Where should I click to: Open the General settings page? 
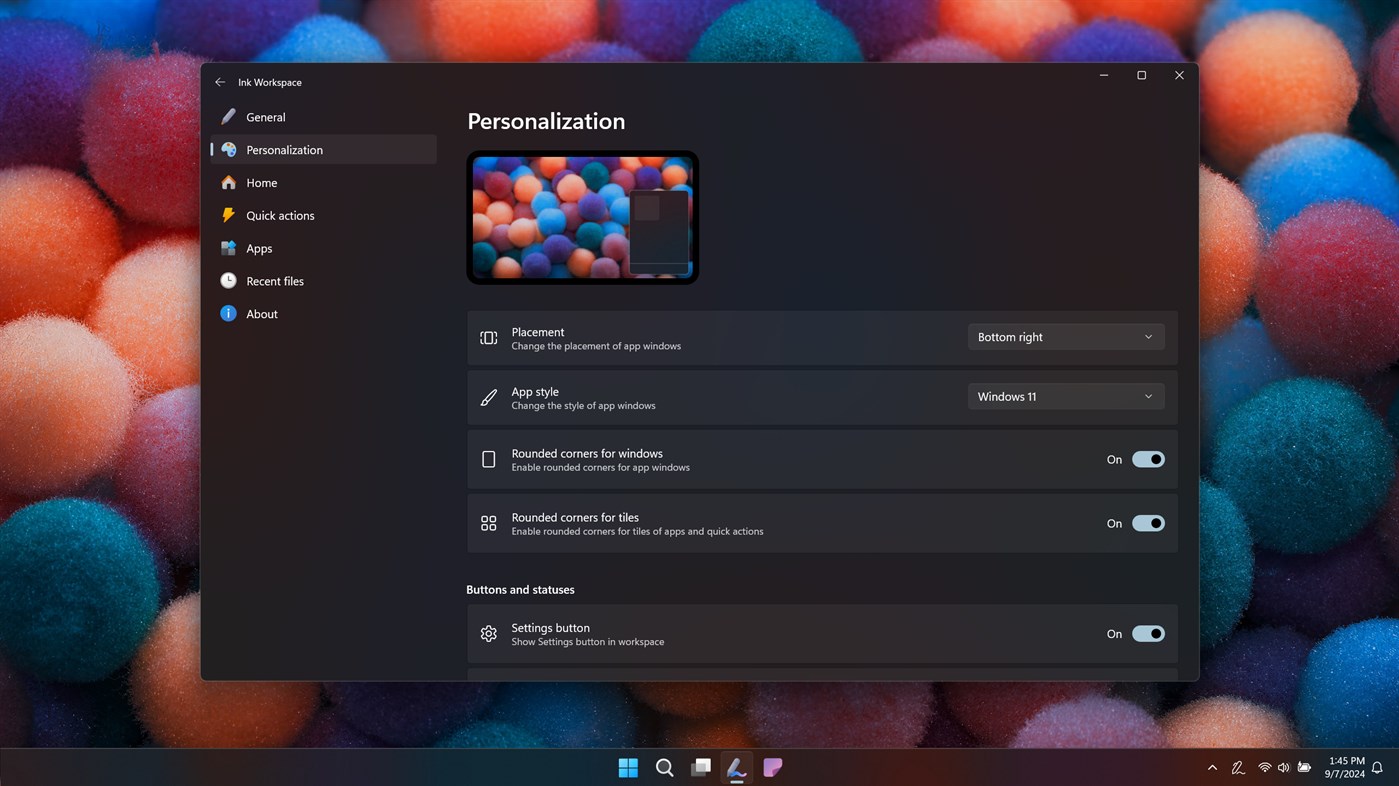pos(324,117)
